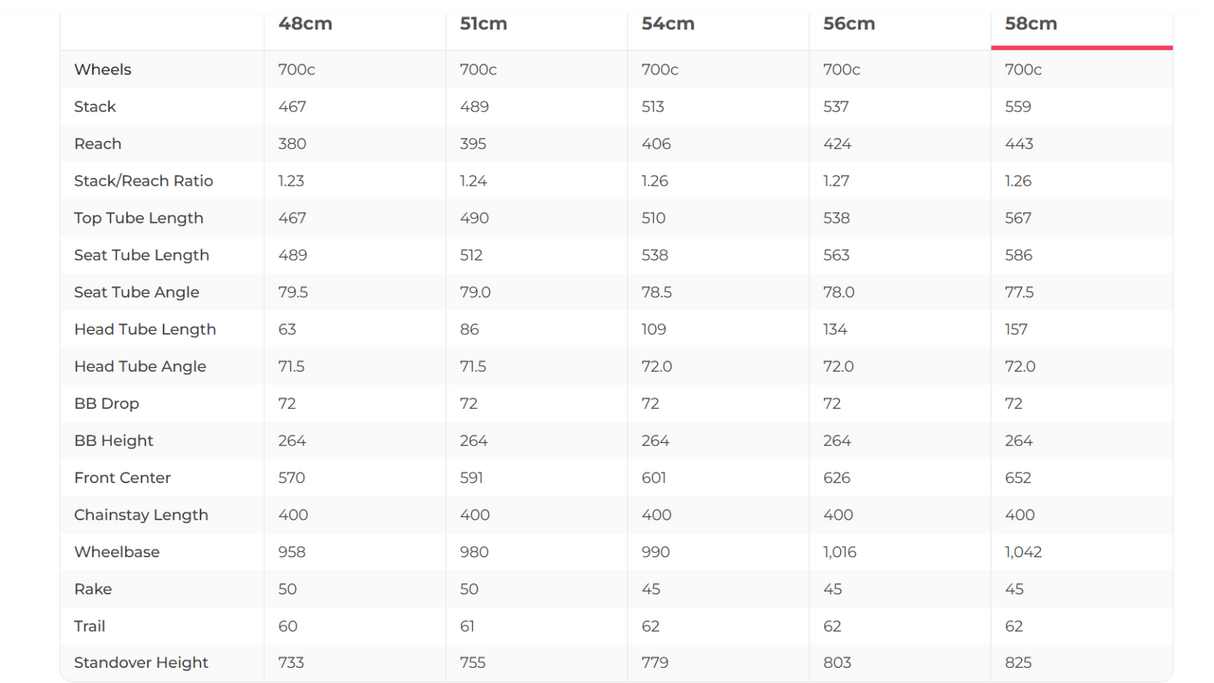This screenshot has height=683, width=1214.
Task: Select the Top Tube Length label
Action: coord(138,218)
